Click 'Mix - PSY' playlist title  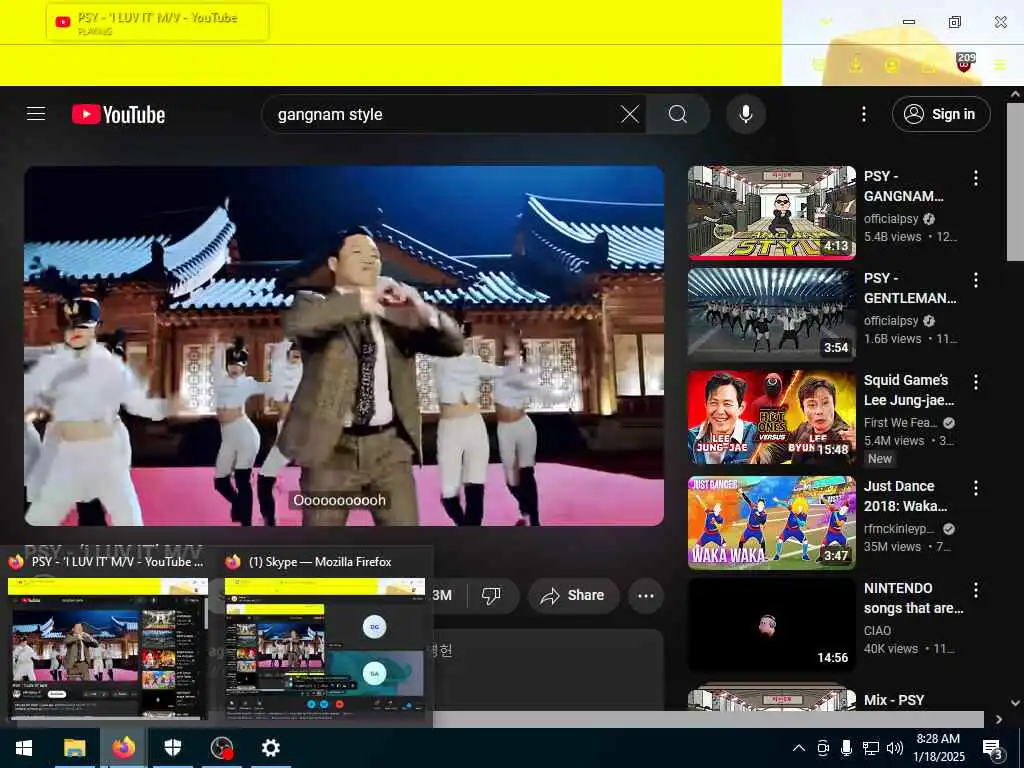point(894,700)
